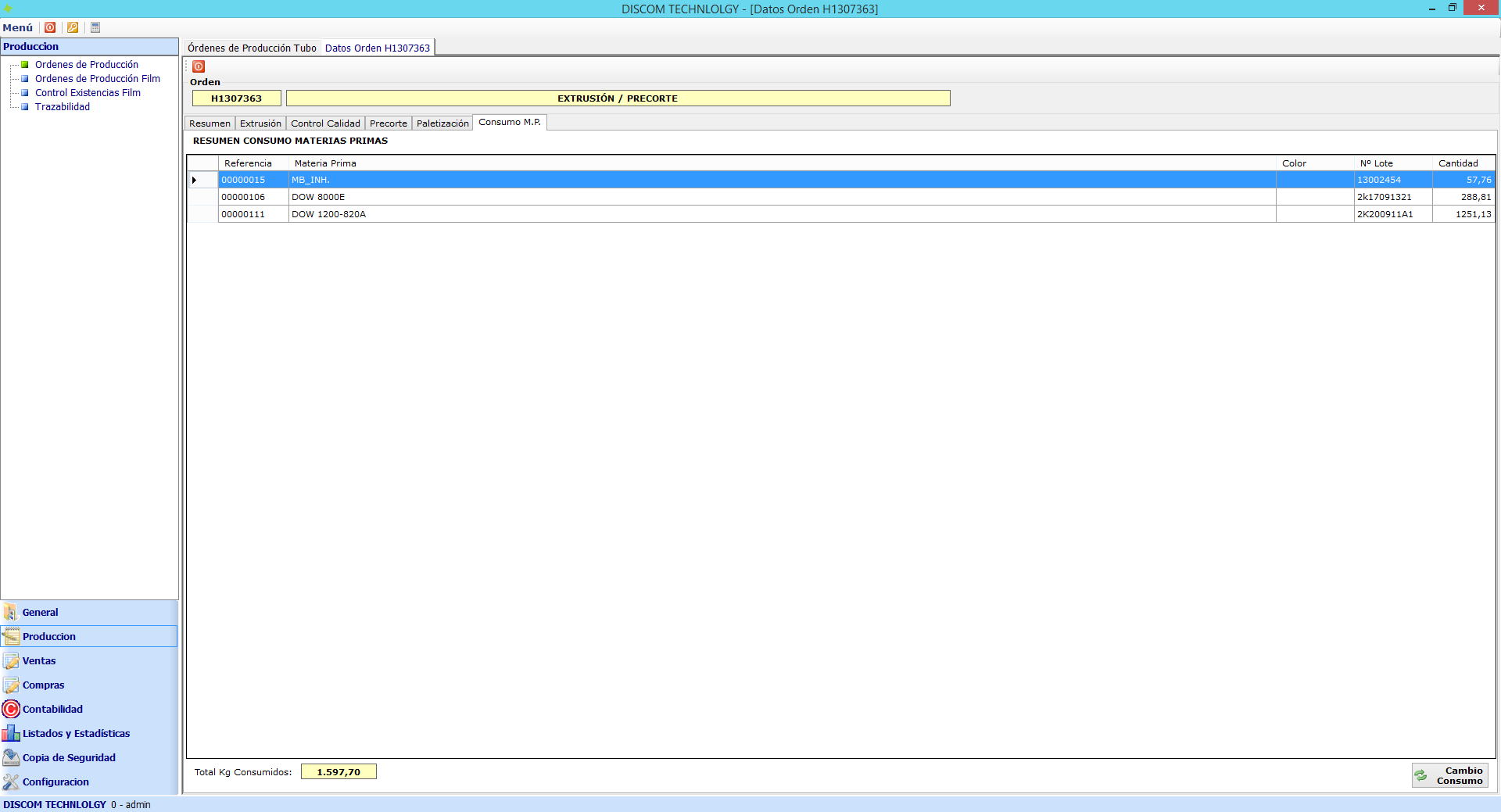Open Control Existencias Film in tree

point(88,93)
